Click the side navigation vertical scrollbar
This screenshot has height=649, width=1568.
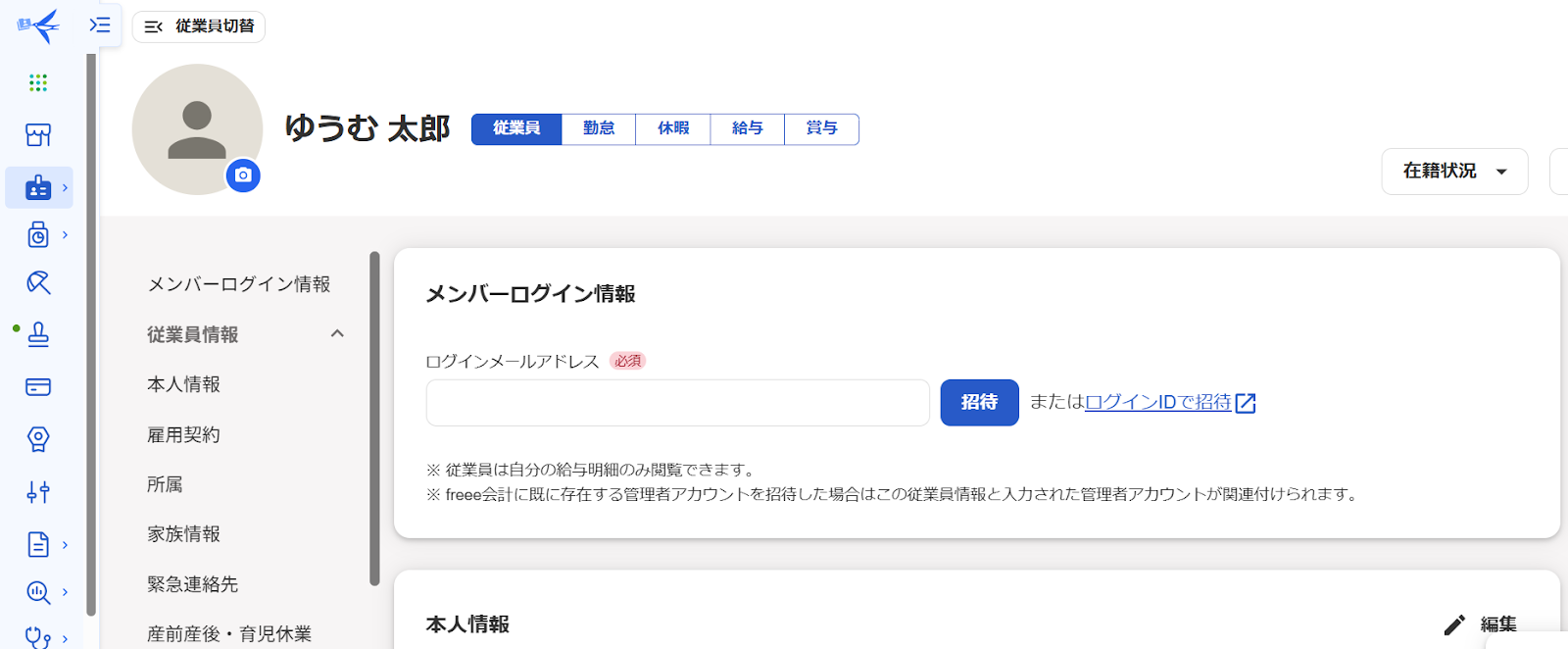pyautogui.click(x=374, y=419)
